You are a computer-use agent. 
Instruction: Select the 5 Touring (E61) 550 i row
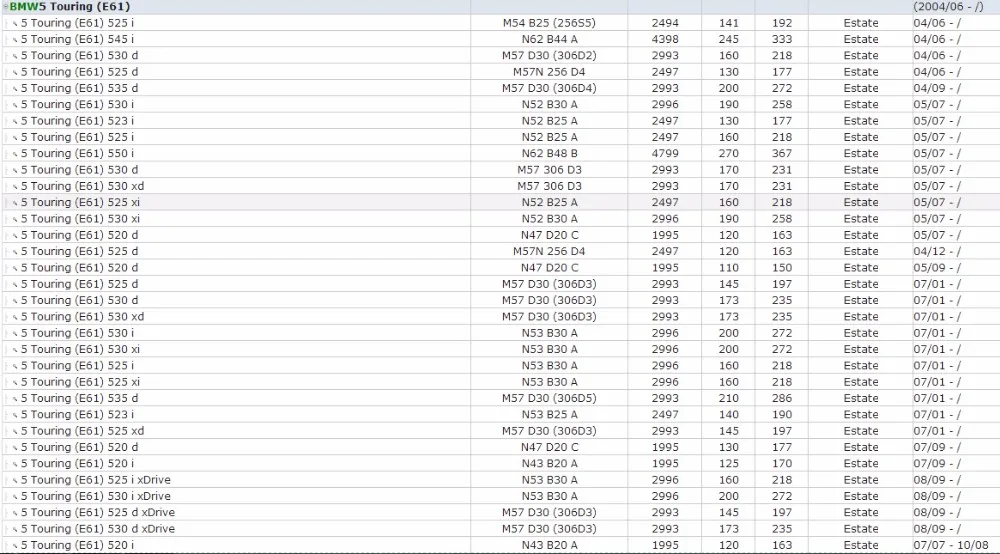click(500, 153)
